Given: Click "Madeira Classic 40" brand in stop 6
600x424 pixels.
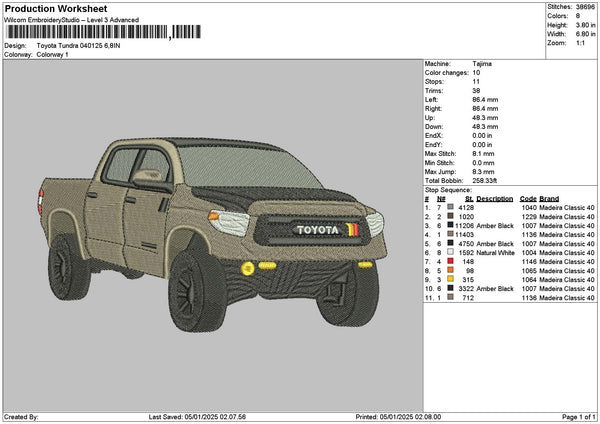Looking at the screenshot, I should click(567, 253).
